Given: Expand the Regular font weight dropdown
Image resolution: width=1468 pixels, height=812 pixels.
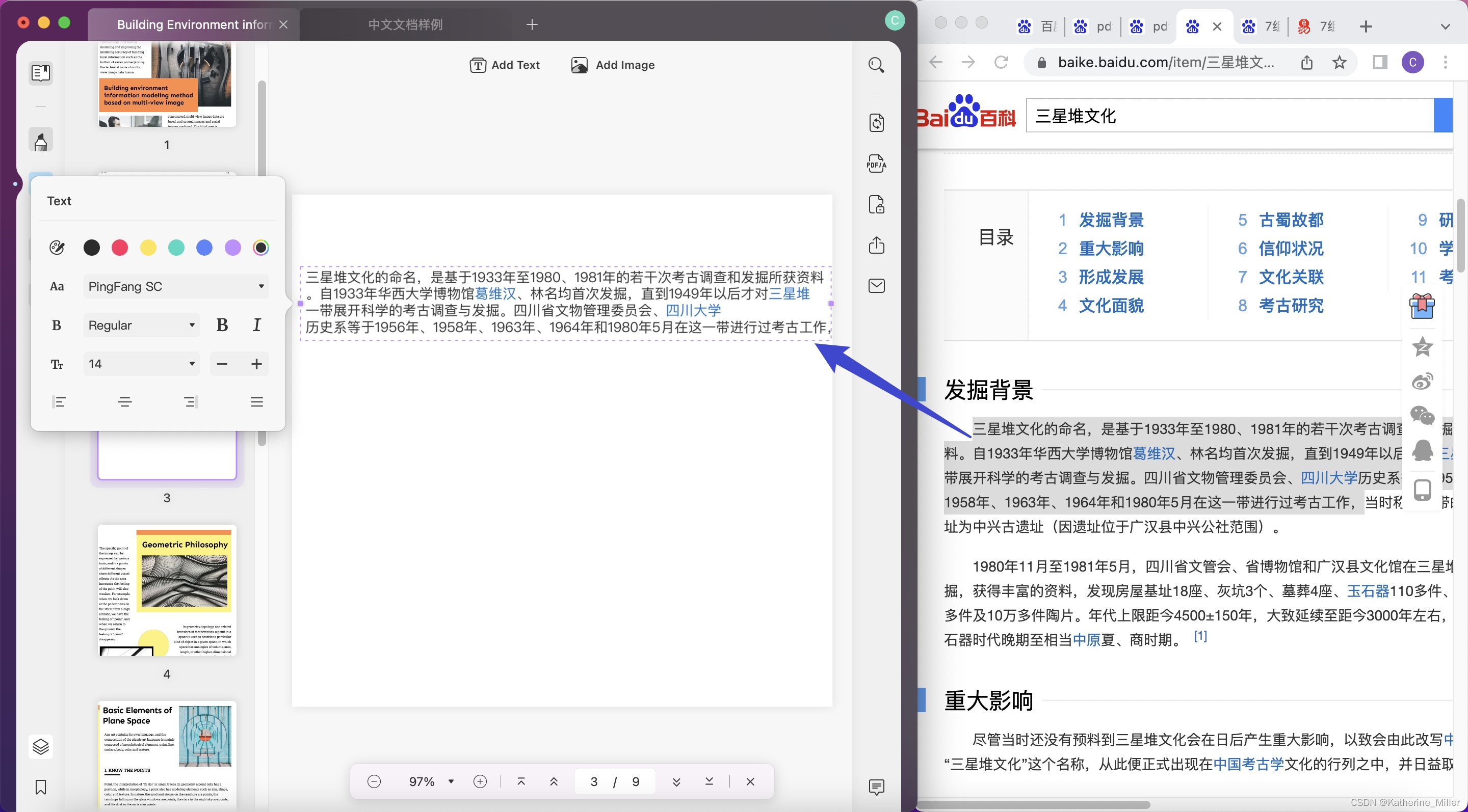Looking at the screenshot, I should [141, 325].
